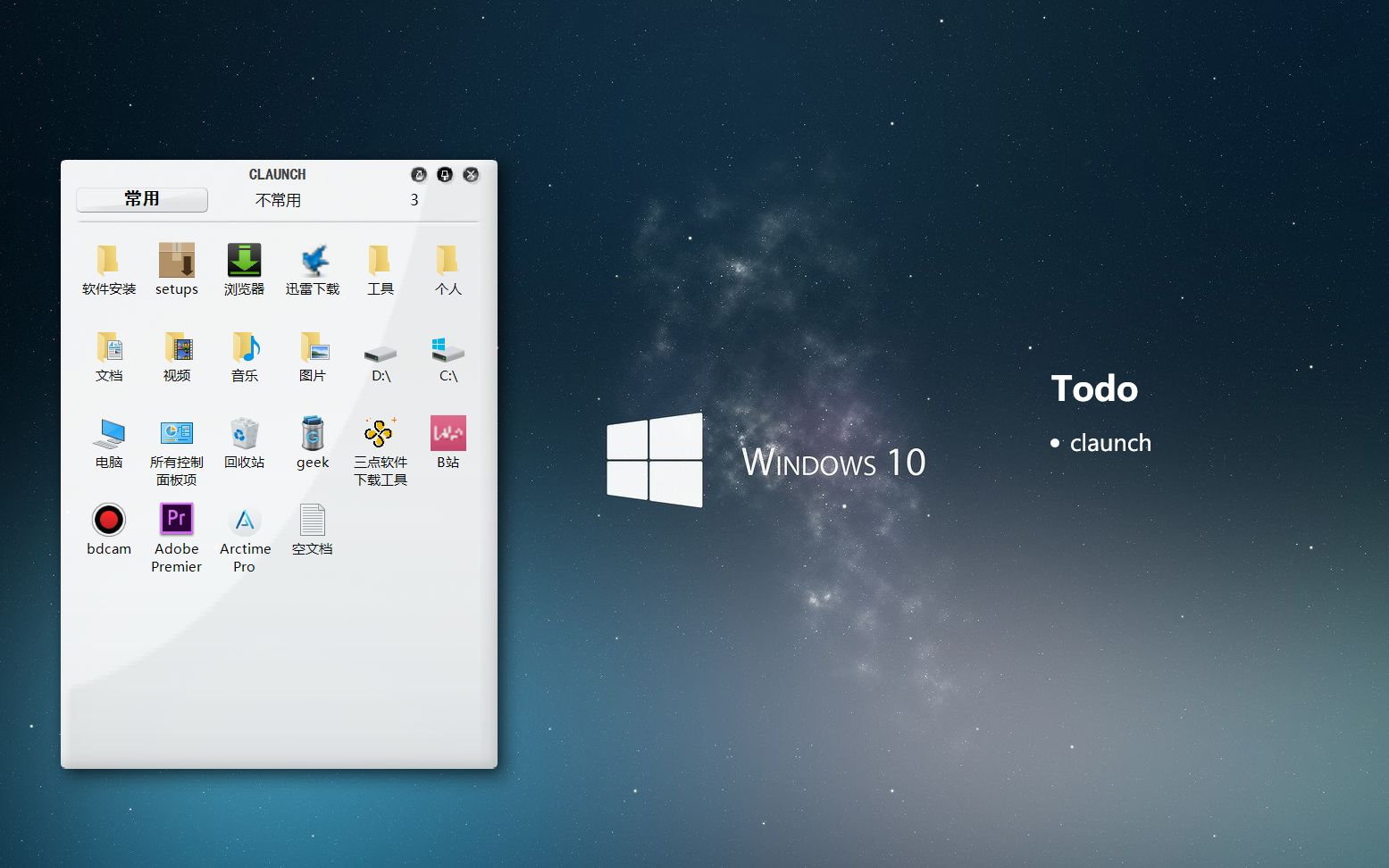Launch 迅雷下载 bird icon
The height and width of the screenshot is (868, 1389).
tap(313, 260)
